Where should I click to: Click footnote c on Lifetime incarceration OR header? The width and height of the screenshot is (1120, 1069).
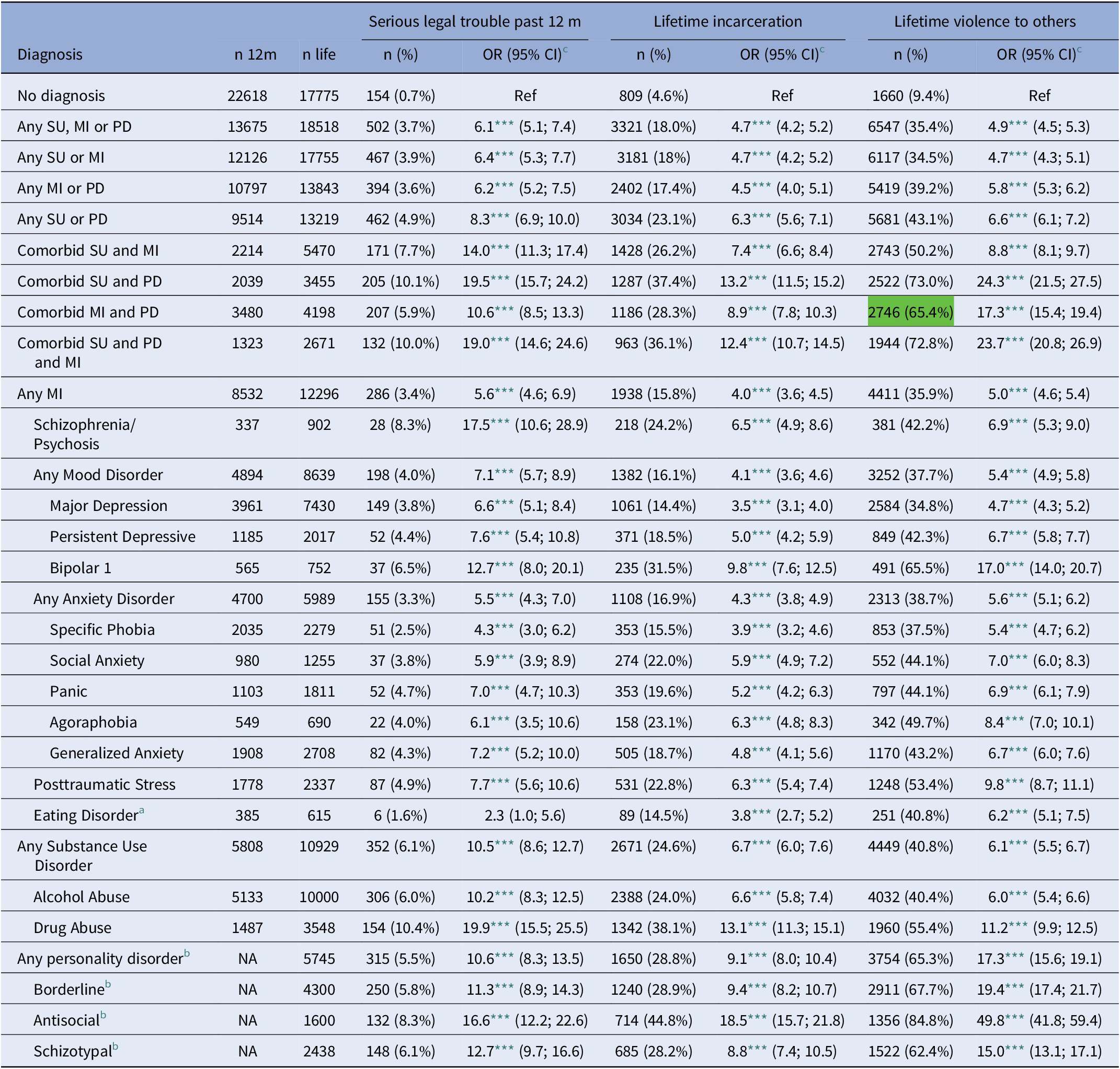(822, 50)
